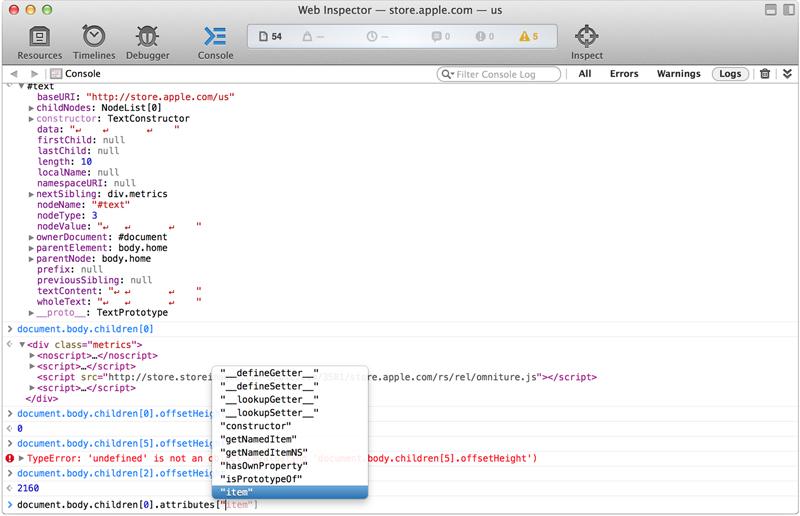Click the children[2].offsetHeight command entry
This screenshot has width=800, height=516.
pyautogui.click(x=114, y=474)
